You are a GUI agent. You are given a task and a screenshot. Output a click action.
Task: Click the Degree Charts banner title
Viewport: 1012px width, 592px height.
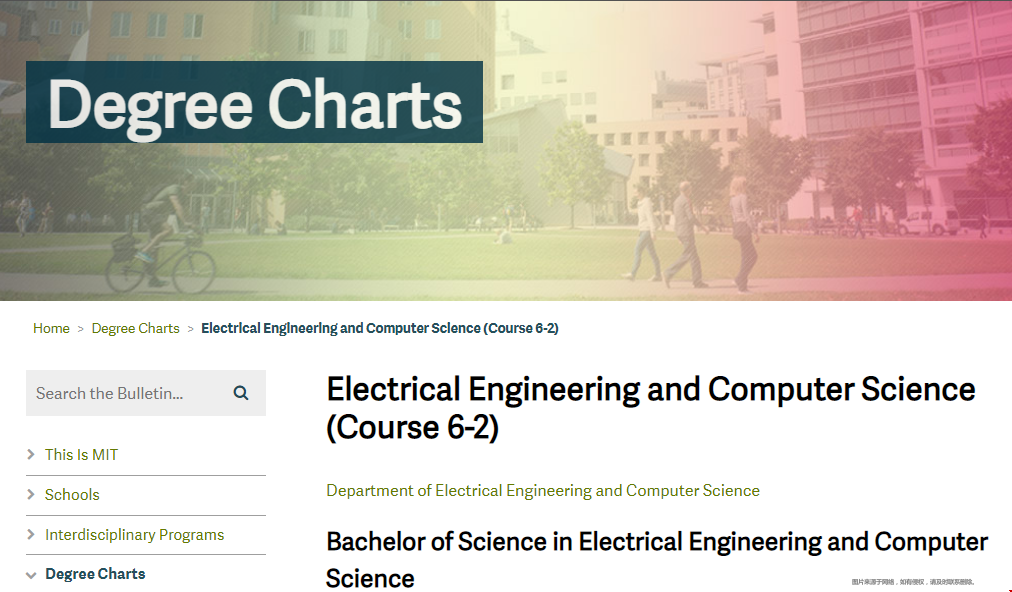point(254,103)
